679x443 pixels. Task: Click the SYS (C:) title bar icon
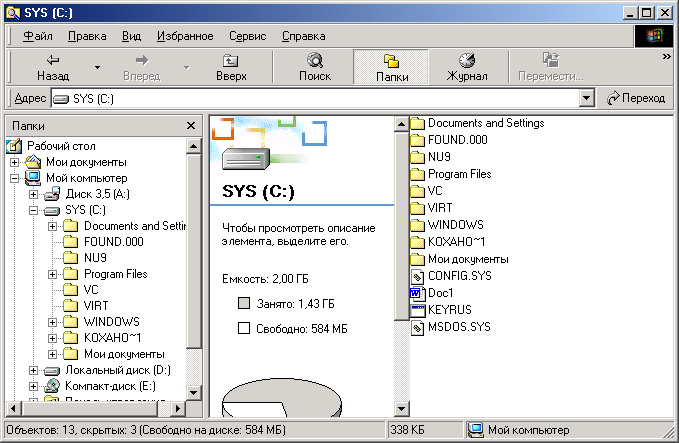point(13,13)
